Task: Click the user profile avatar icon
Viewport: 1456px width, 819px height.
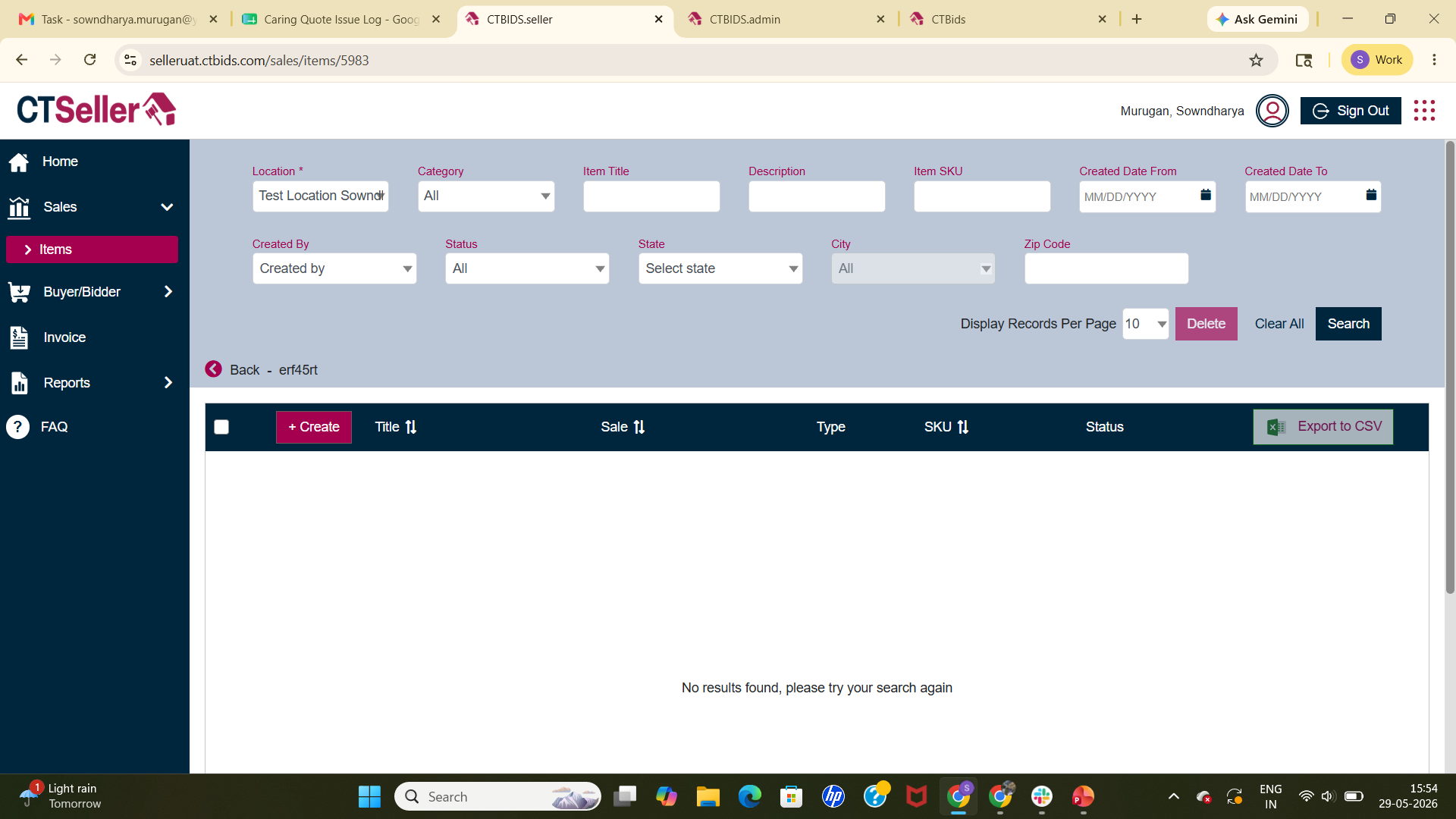Action: tap(1272, 111)
